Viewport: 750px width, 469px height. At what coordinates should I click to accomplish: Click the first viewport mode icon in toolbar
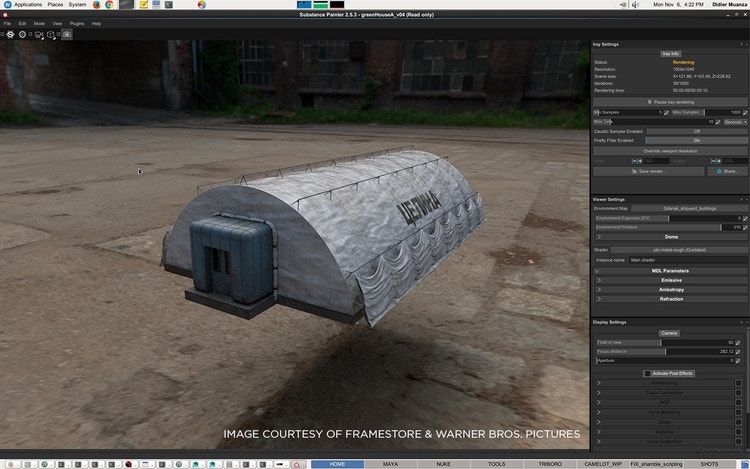[8, 34]
